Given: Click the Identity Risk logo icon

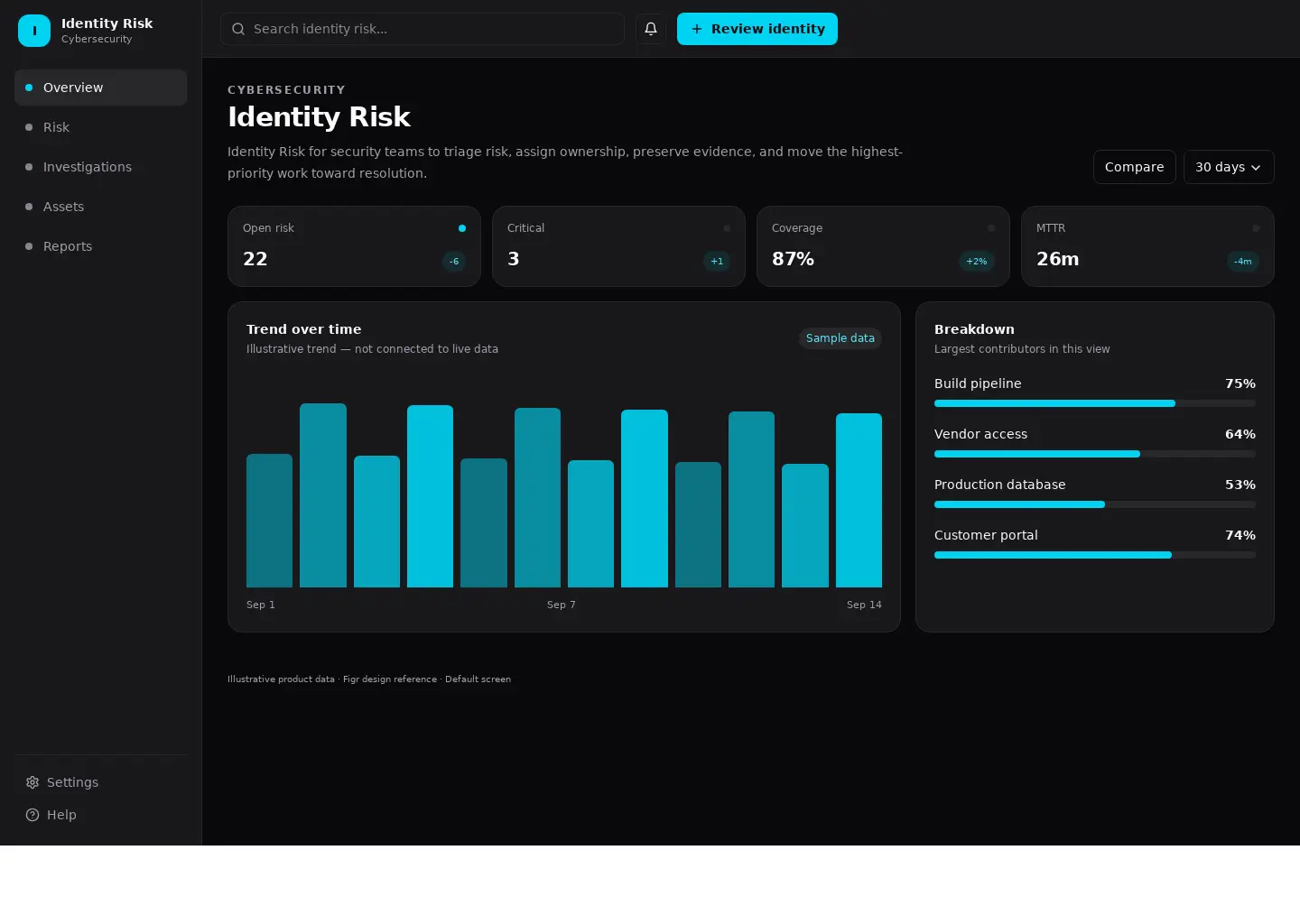Looking at the screenshot, I should pos(34,31).
